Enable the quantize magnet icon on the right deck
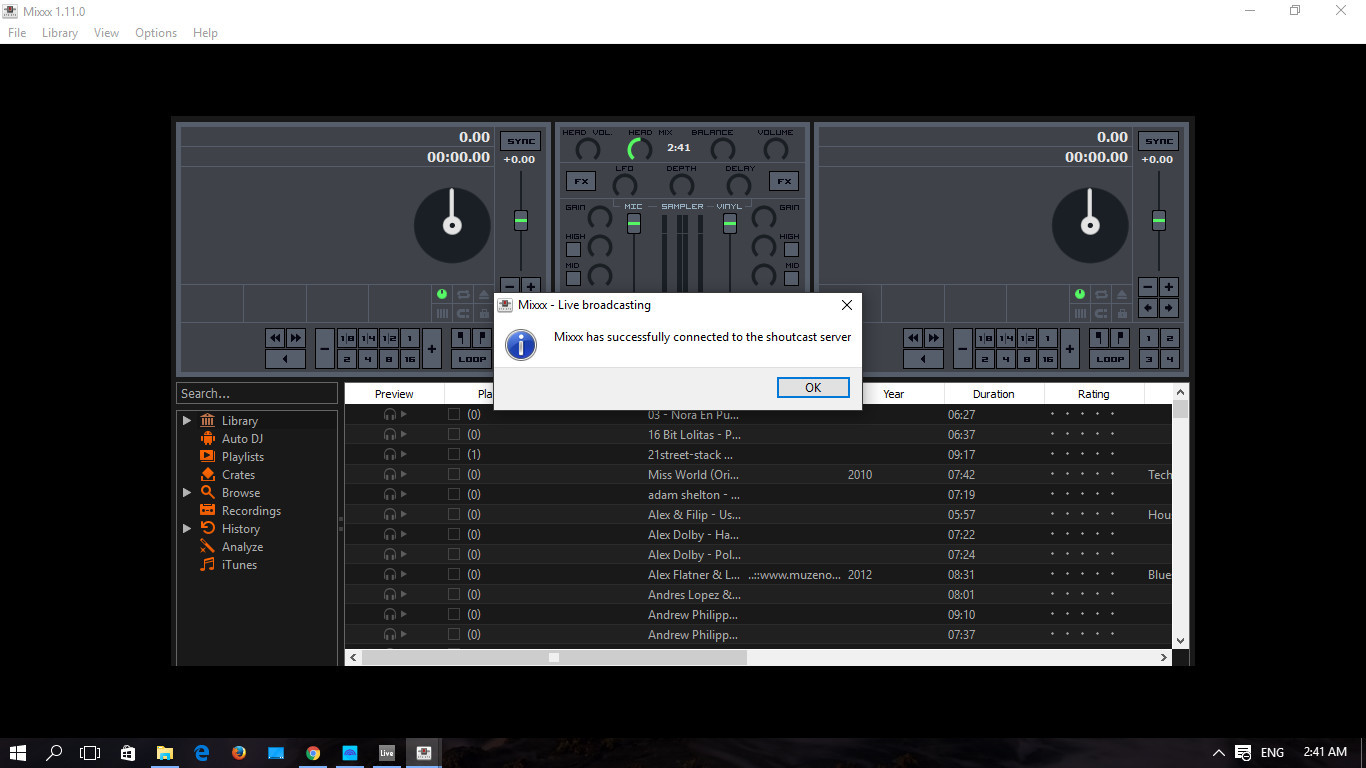Viewport: 1366px width, 768px height. (1100, 313)
